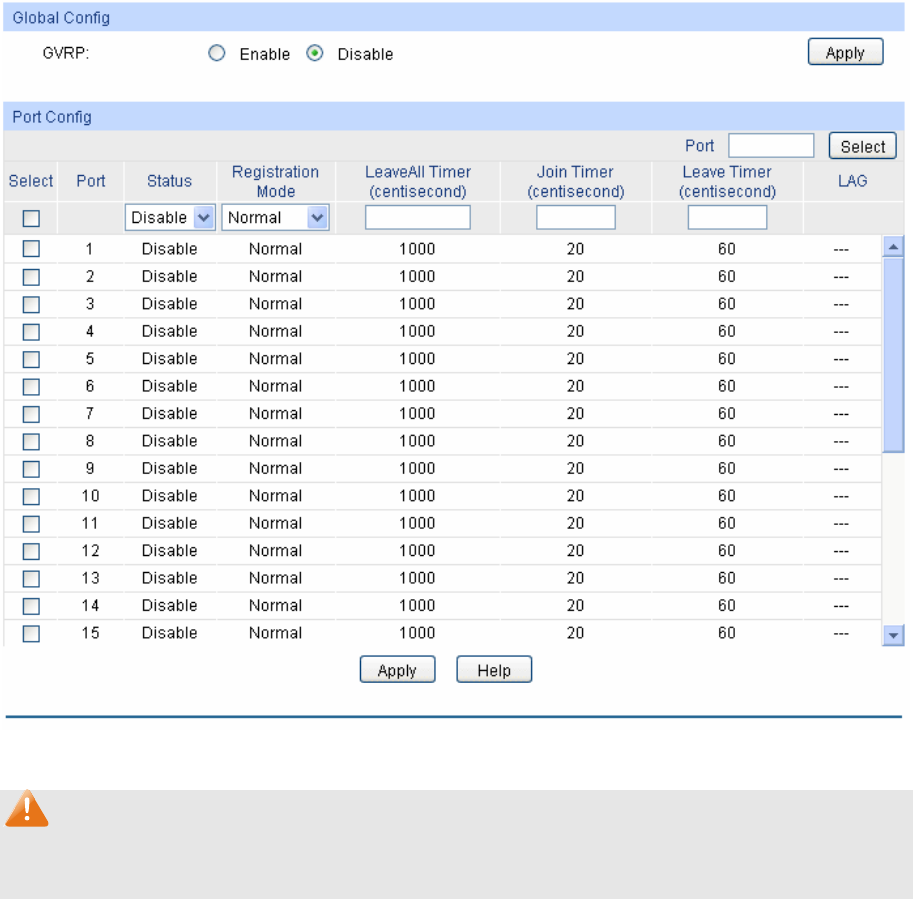
Task: Select the GVRP Disable radio button
Action: pos(314,54)
